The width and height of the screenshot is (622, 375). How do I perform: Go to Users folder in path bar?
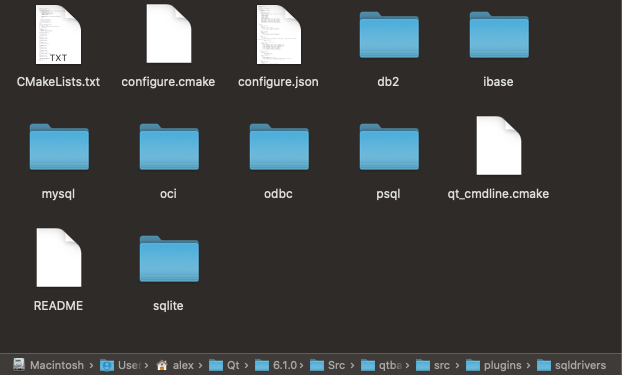point(120,365)
